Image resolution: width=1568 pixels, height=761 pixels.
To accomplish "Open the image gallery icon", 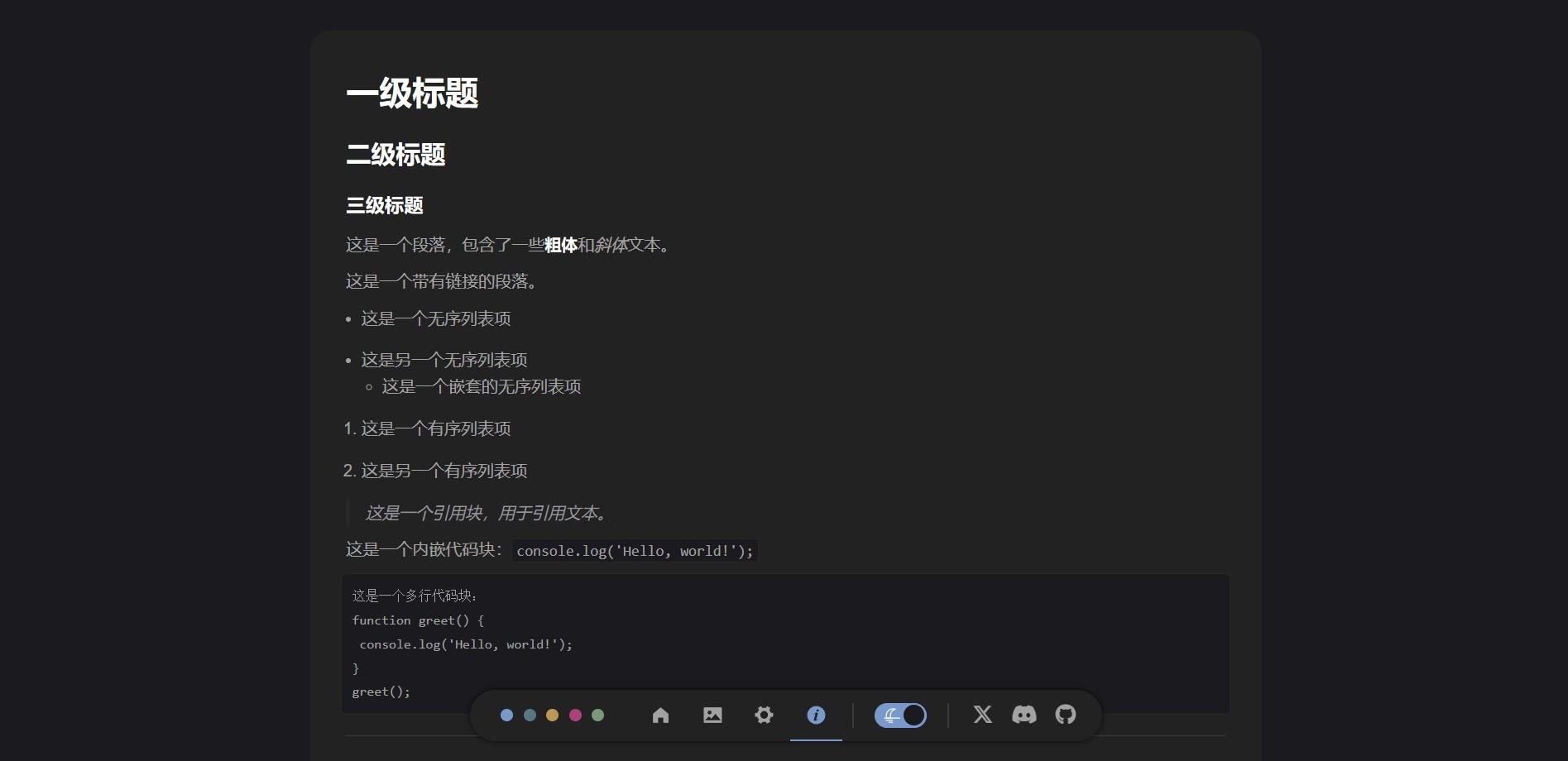I will tap(712, 716).
